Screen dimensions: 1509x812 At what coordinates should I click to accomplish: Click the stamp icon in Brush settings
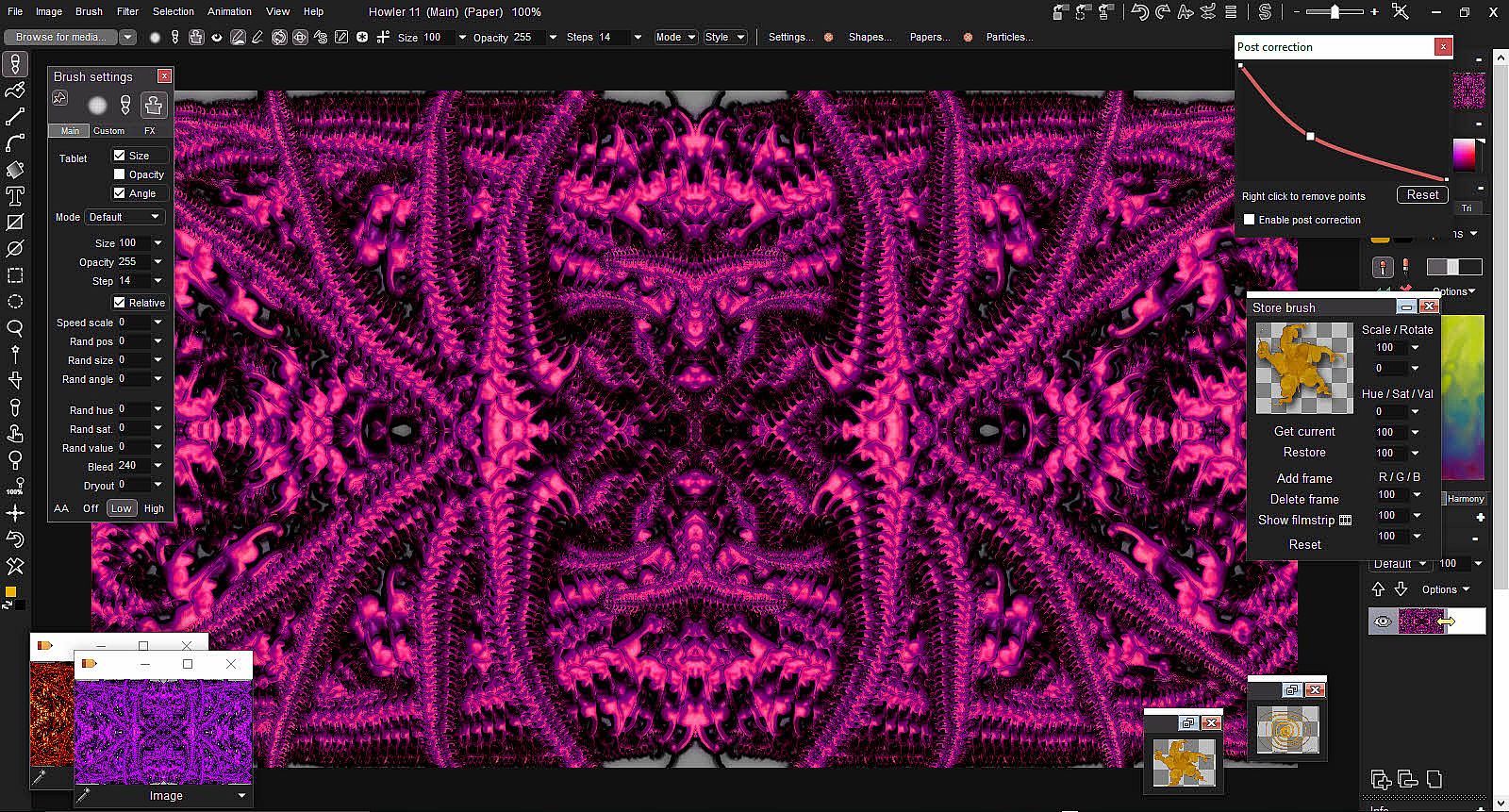coord(154,106)
